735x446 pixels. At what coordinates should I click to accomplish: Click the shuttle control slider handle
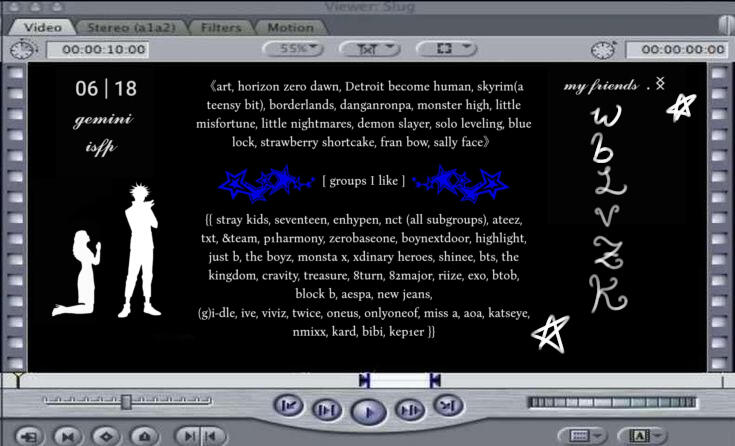[x=126, y=402]
